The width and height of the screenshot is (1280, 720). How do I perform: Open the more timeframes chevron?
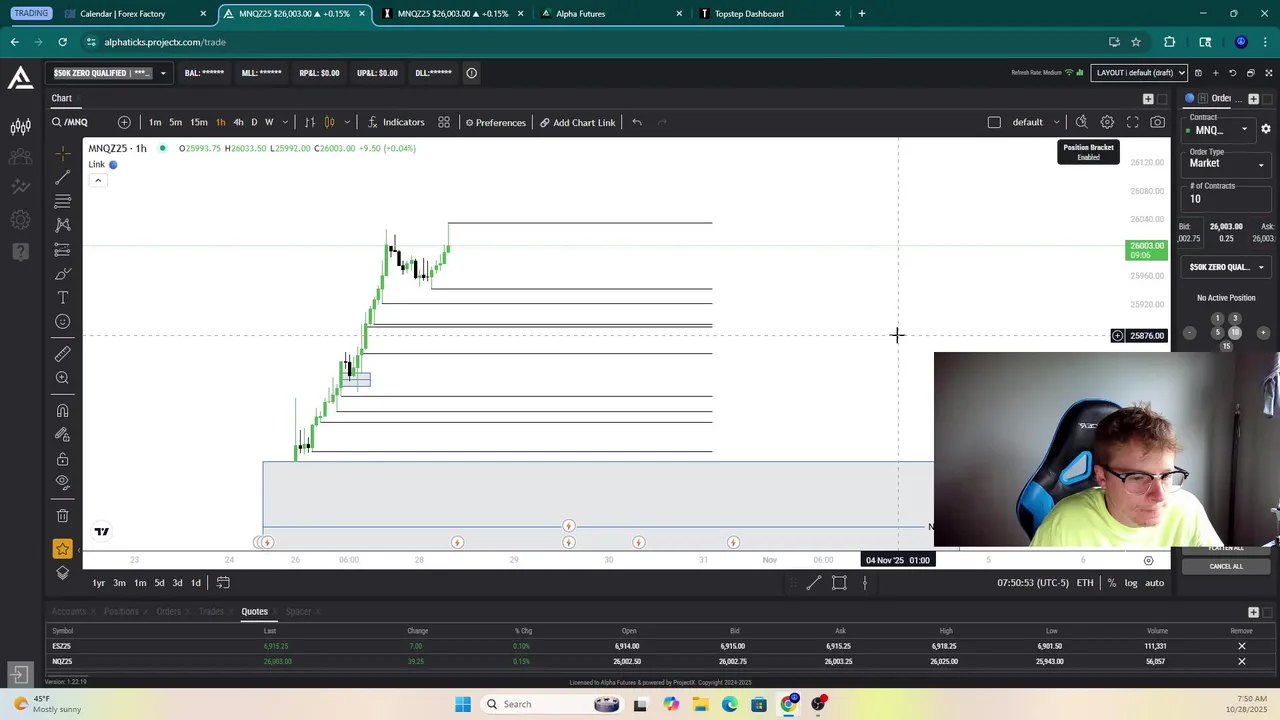coord(285,122)
